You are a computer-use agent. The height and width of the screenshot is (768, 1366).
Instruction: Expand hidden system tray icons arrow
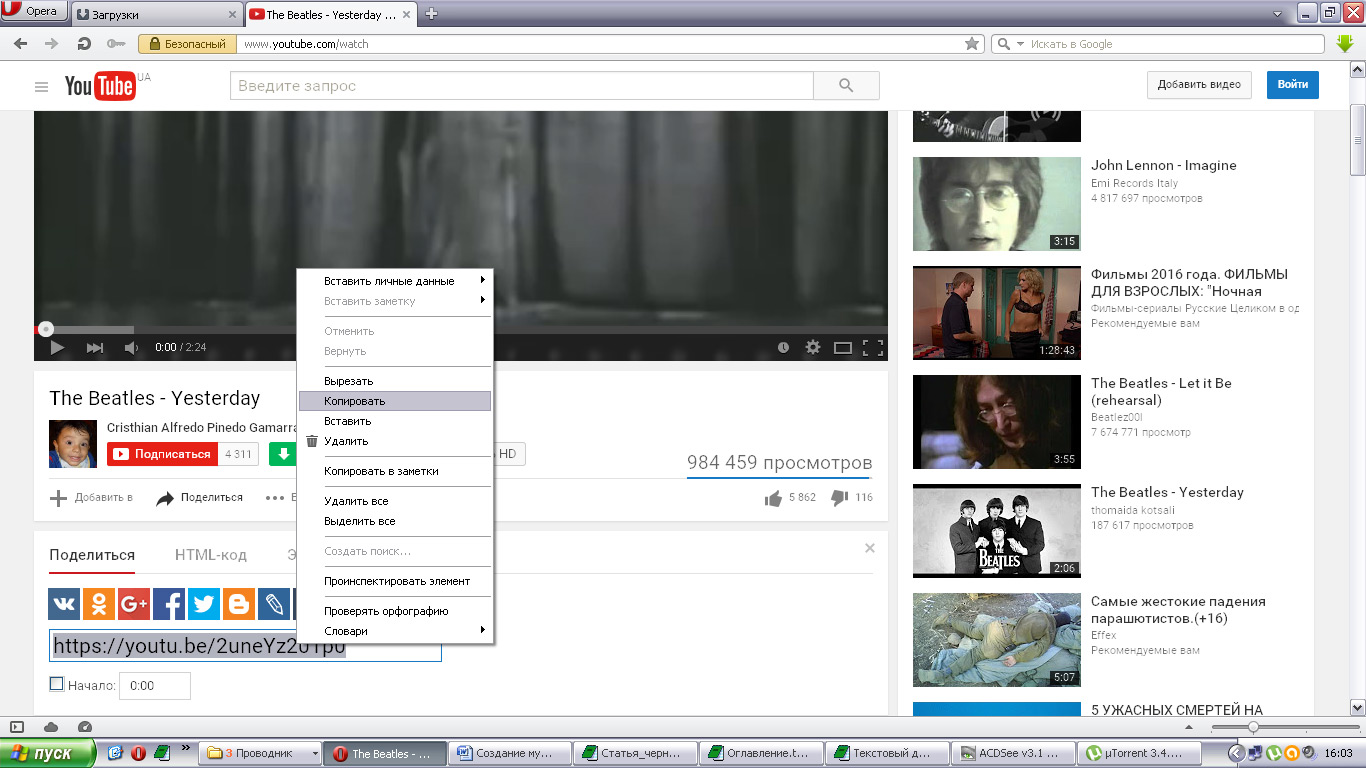click(1237, 753)
